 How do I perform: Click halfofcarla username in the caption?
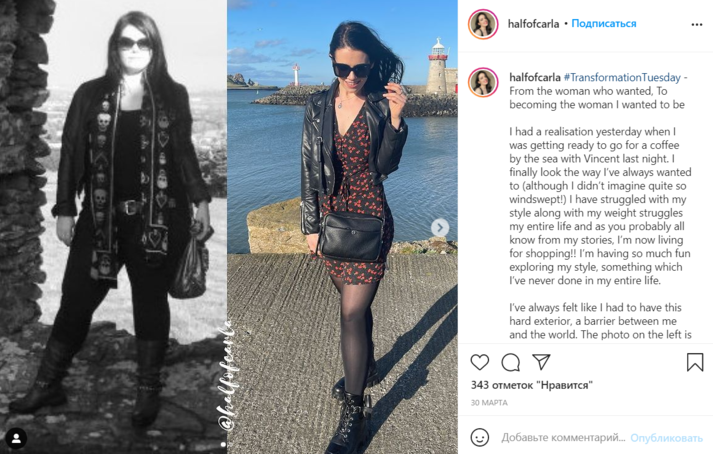pos(535,77)
